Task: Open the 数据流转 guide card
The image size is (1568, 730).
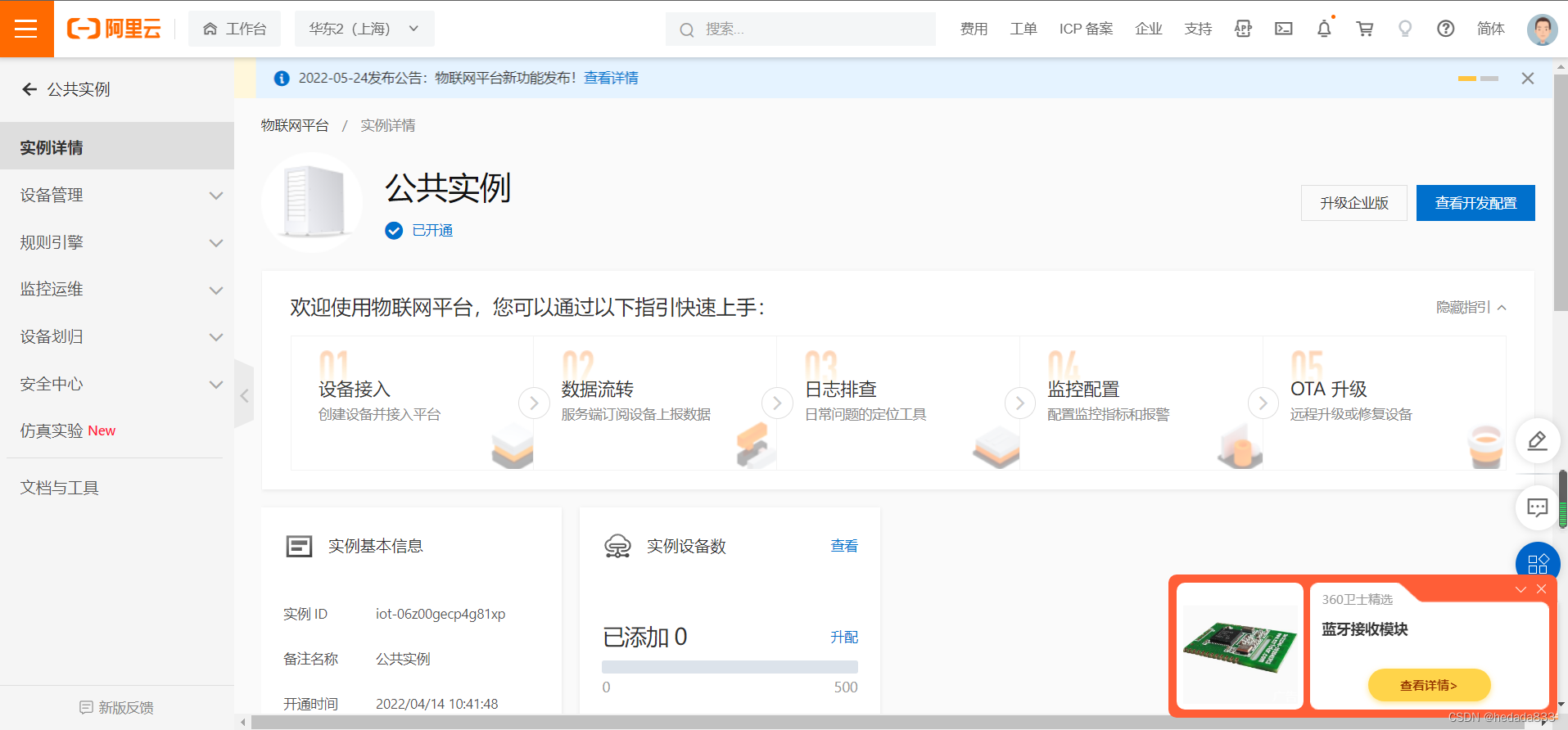Action: tap(655, 403)
